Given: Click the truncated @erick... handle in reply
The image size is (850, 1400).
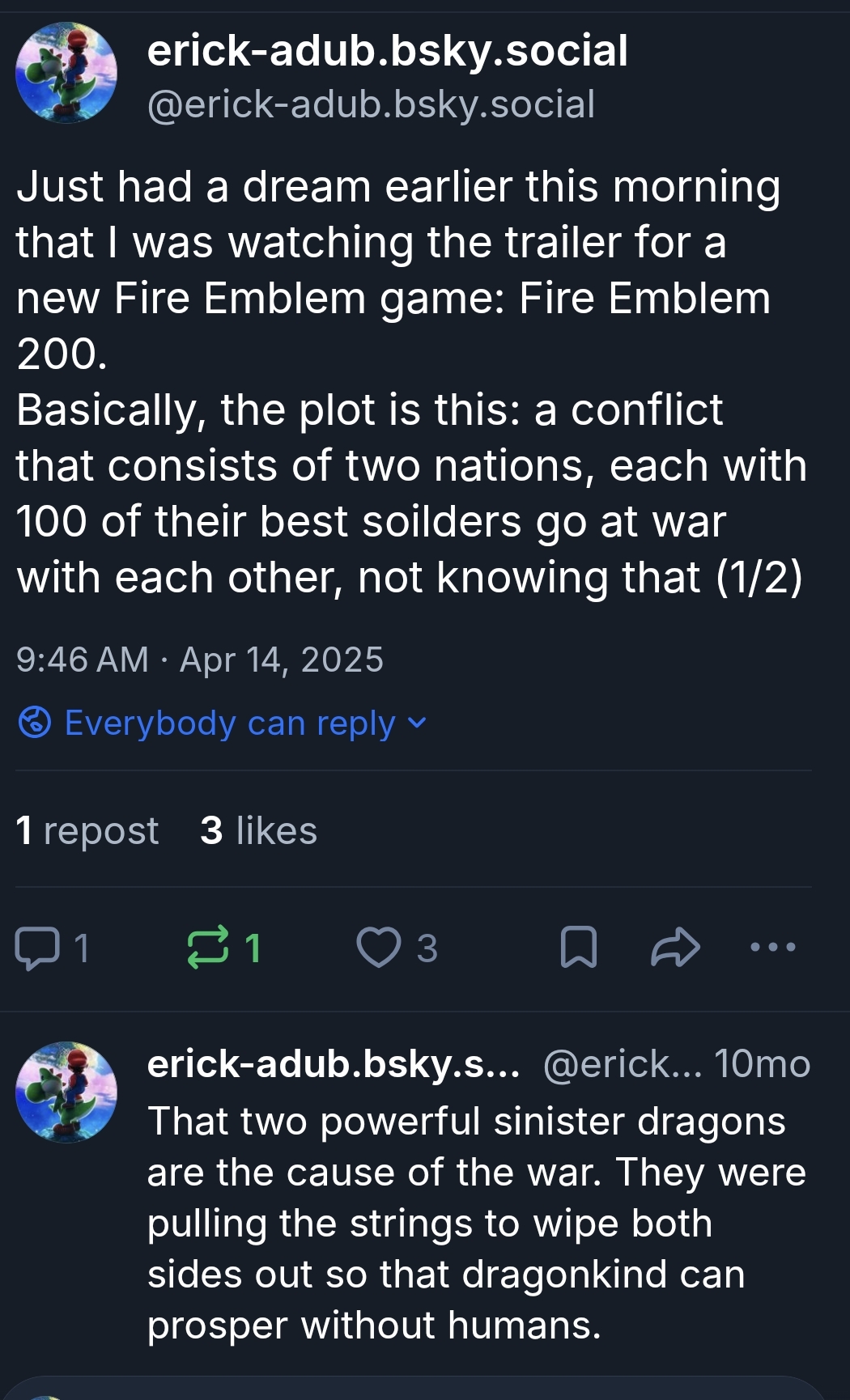Looking at the screenshot, I should point(622,1064).
